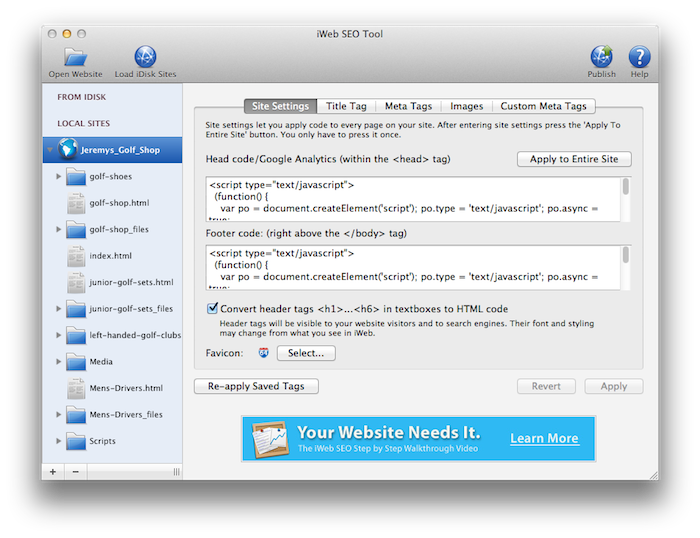Expand Media folder triangle
This screenshot has height=538, width=700.
(x=58, y=362)
